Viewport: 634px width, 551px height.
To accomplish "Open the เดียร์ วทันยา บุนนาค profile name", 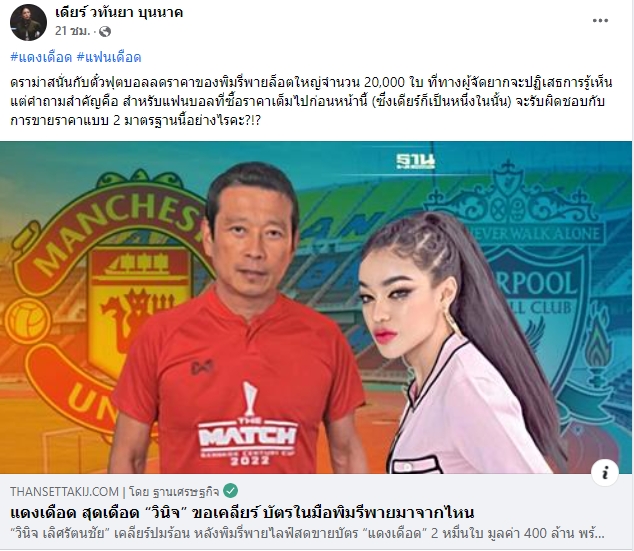I will pyautogui.click(x=119, y=13).
